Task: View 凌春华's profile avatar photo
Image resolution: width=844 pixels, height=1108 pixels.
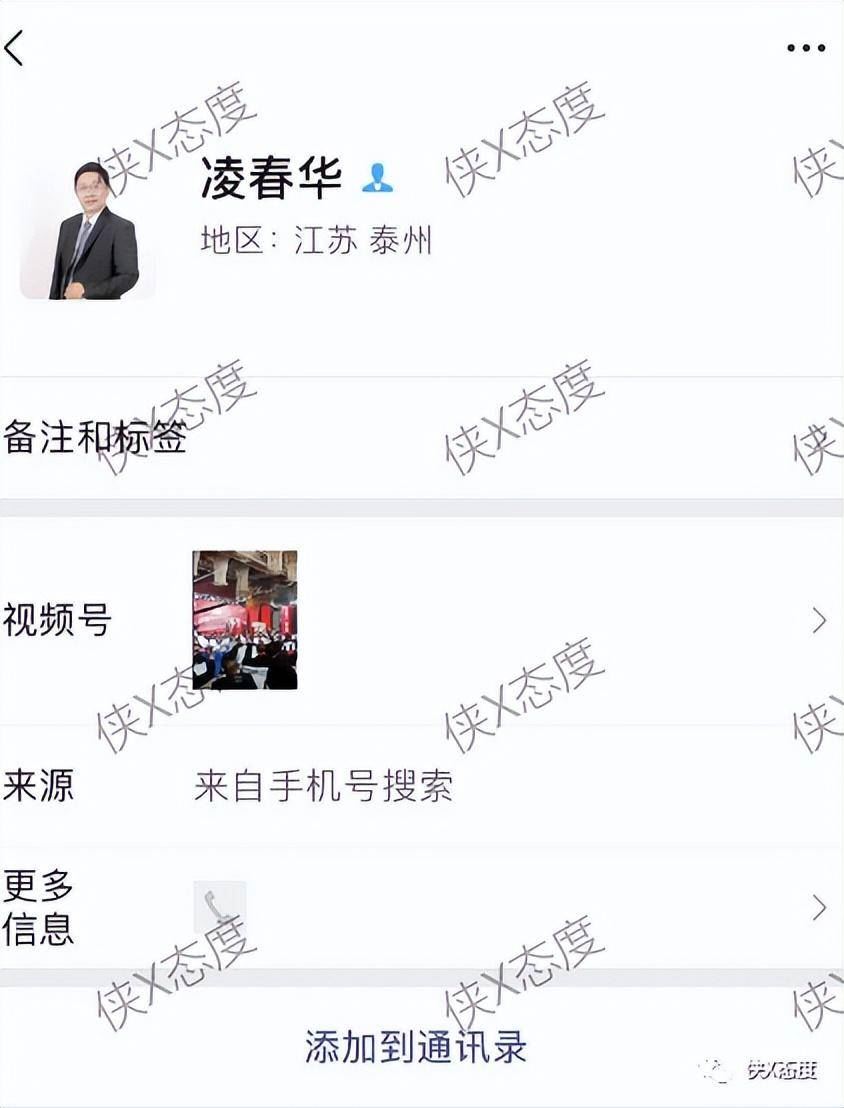Action: coord(88,230)
